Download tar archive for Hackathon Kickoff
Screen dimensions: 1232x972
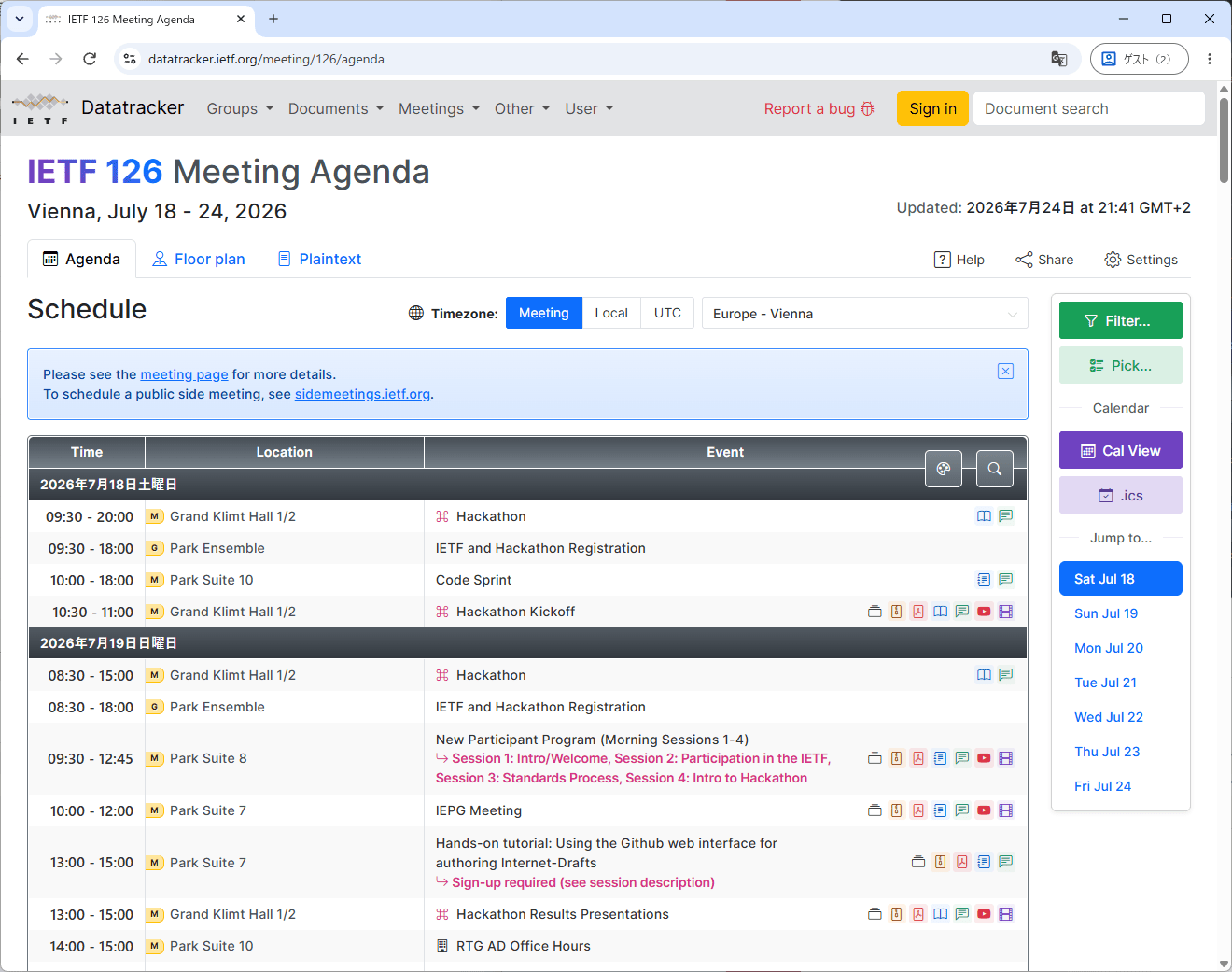point(897,612)
